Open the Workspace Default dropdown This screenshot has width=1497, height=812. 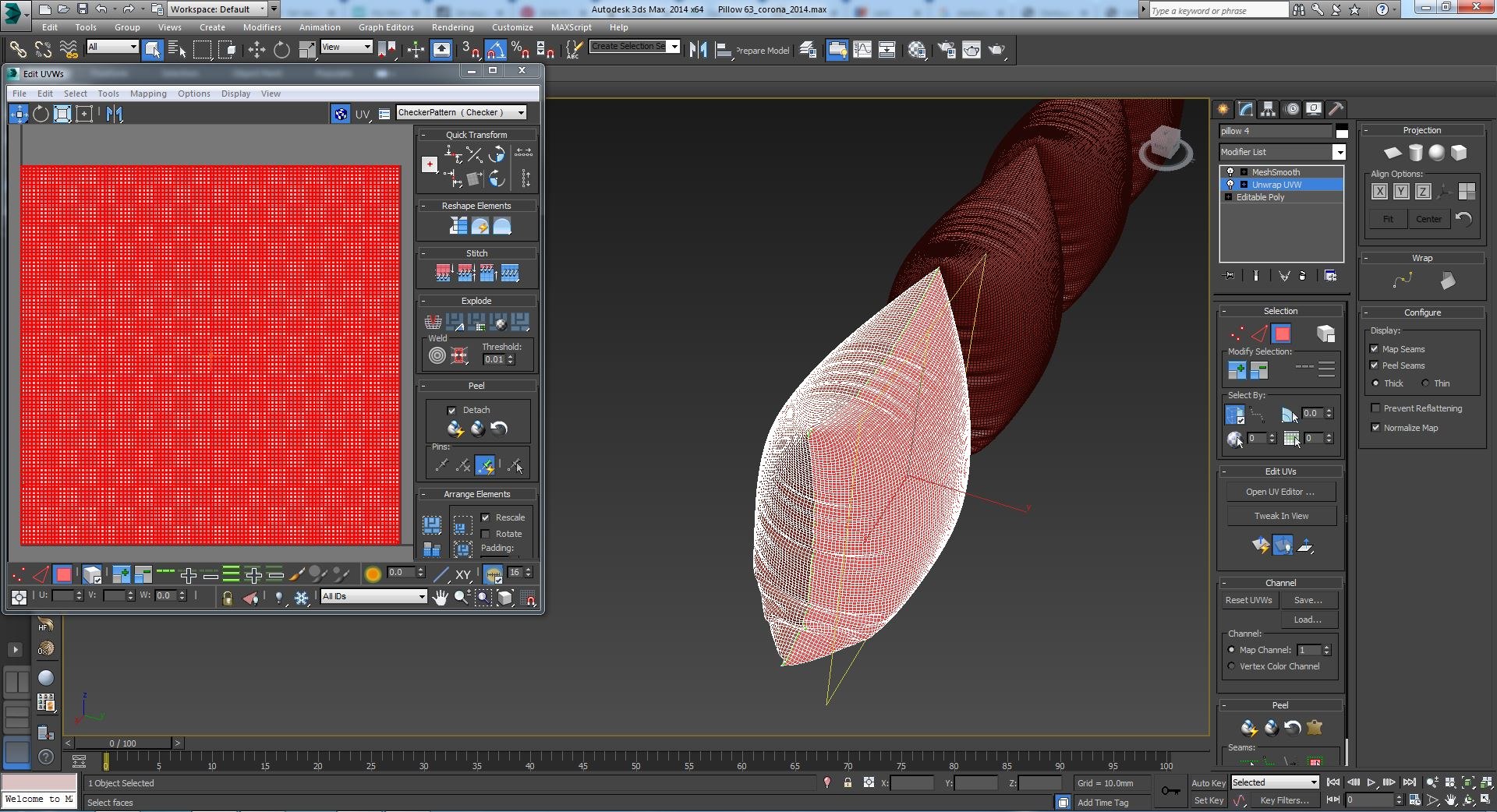click(217, 9)
